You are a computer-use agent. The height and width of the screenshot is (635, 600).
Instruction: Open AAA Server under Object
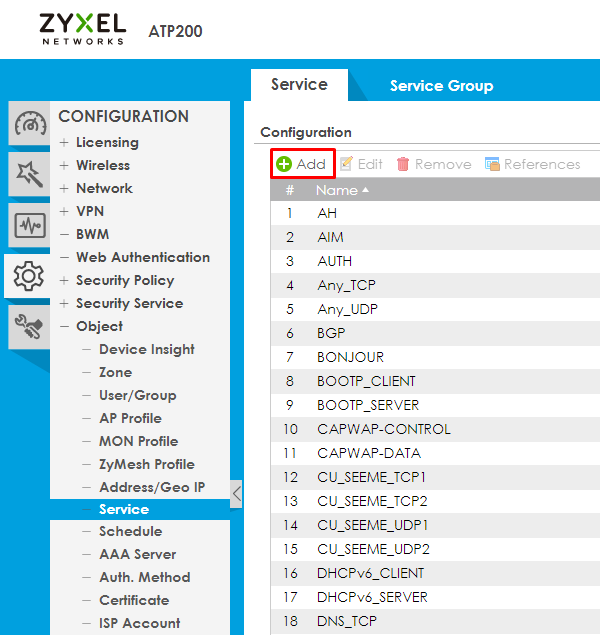[138, 554]
